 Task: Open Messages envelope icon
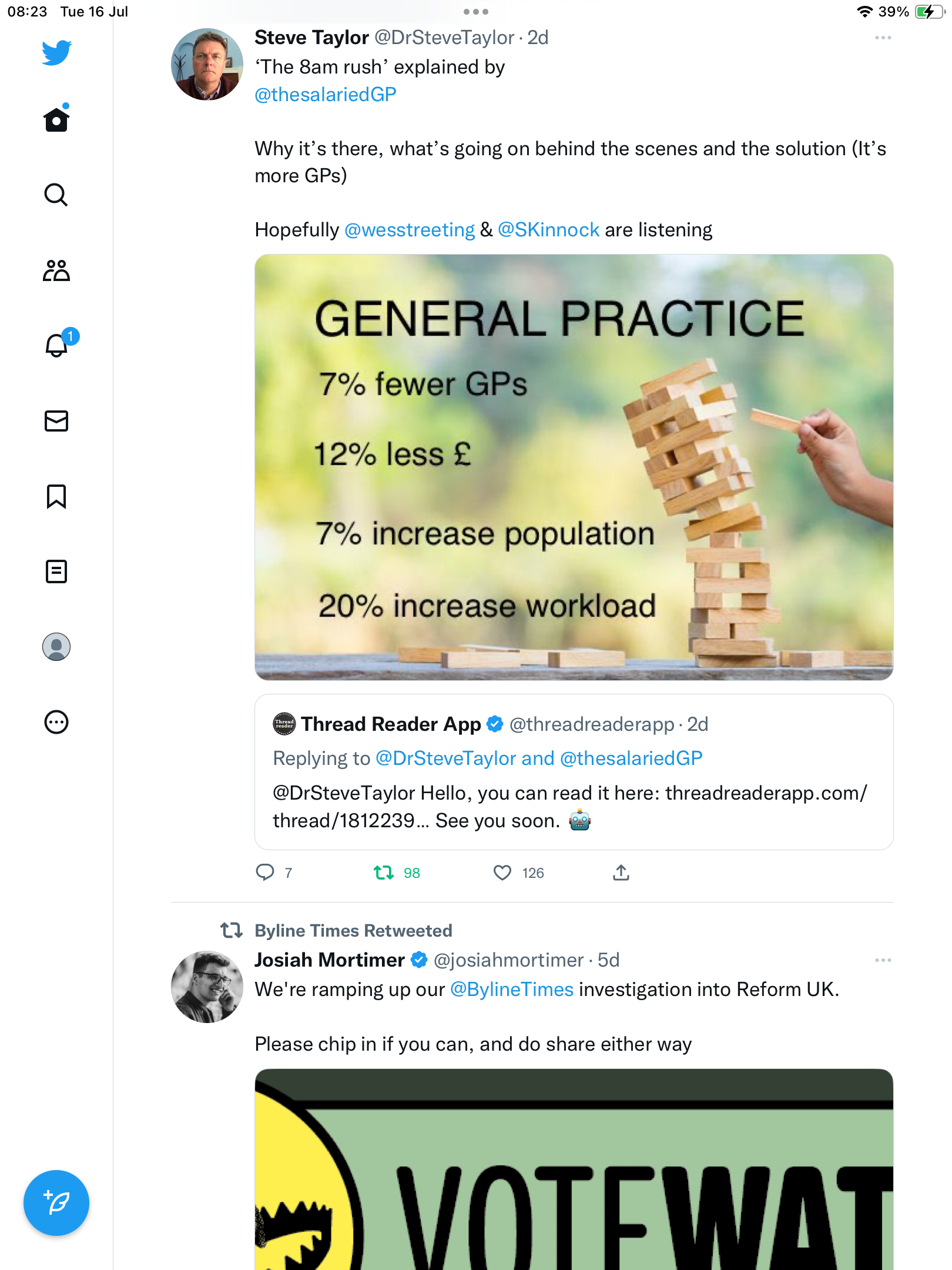point(56,421)
